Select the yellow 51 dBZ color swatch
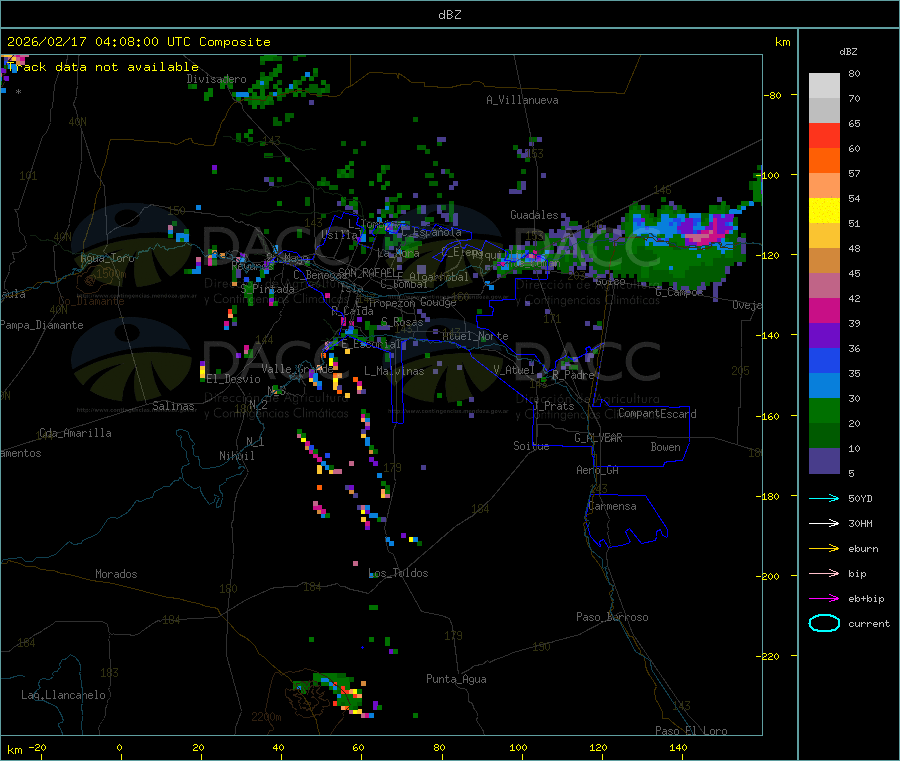900x761 pixels. pyautogui.click(x=824, y=211)
